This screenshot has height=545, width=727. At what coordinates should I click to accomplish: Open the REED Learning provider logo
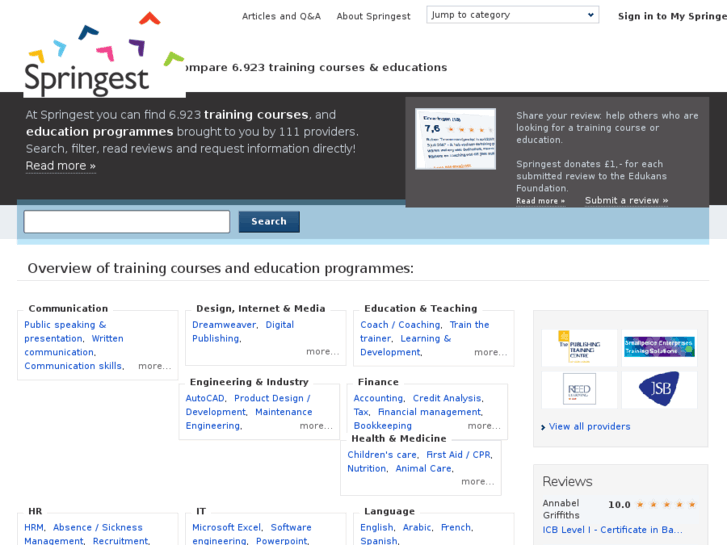tap(579, 390)
